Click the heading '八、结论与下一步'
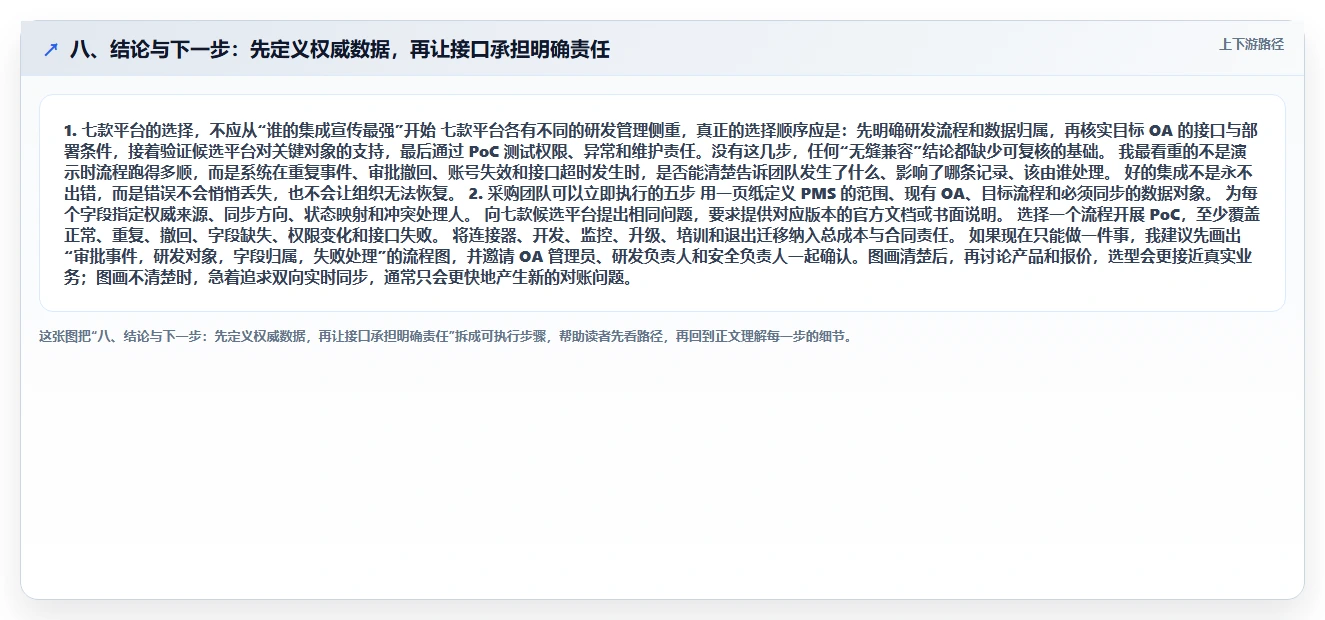The image size is (1325, 620). pyautogui.click(x=339, y=49)
